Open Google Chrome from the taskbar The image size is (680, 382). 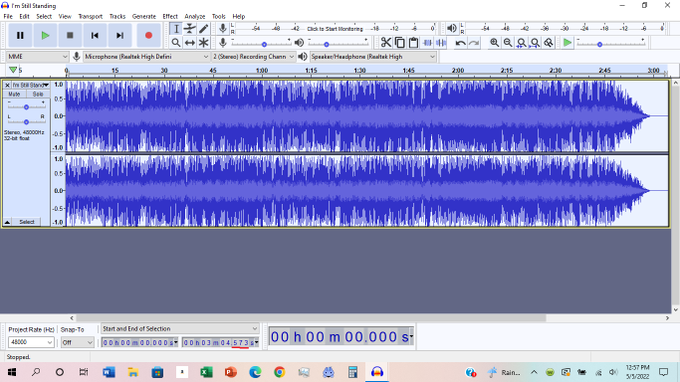[279, 372]
